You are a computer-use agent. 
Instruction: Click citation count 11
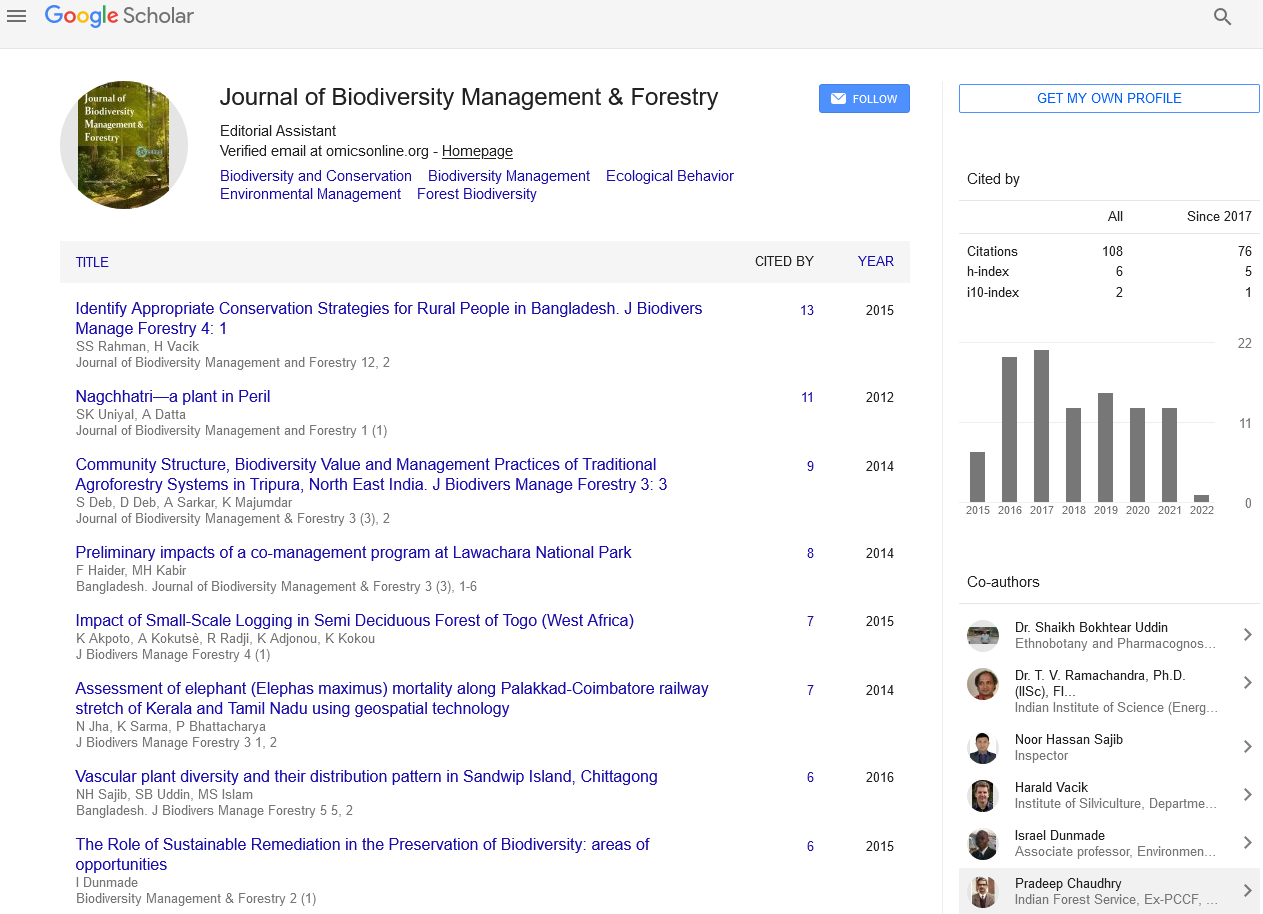(x=807, y=398)
